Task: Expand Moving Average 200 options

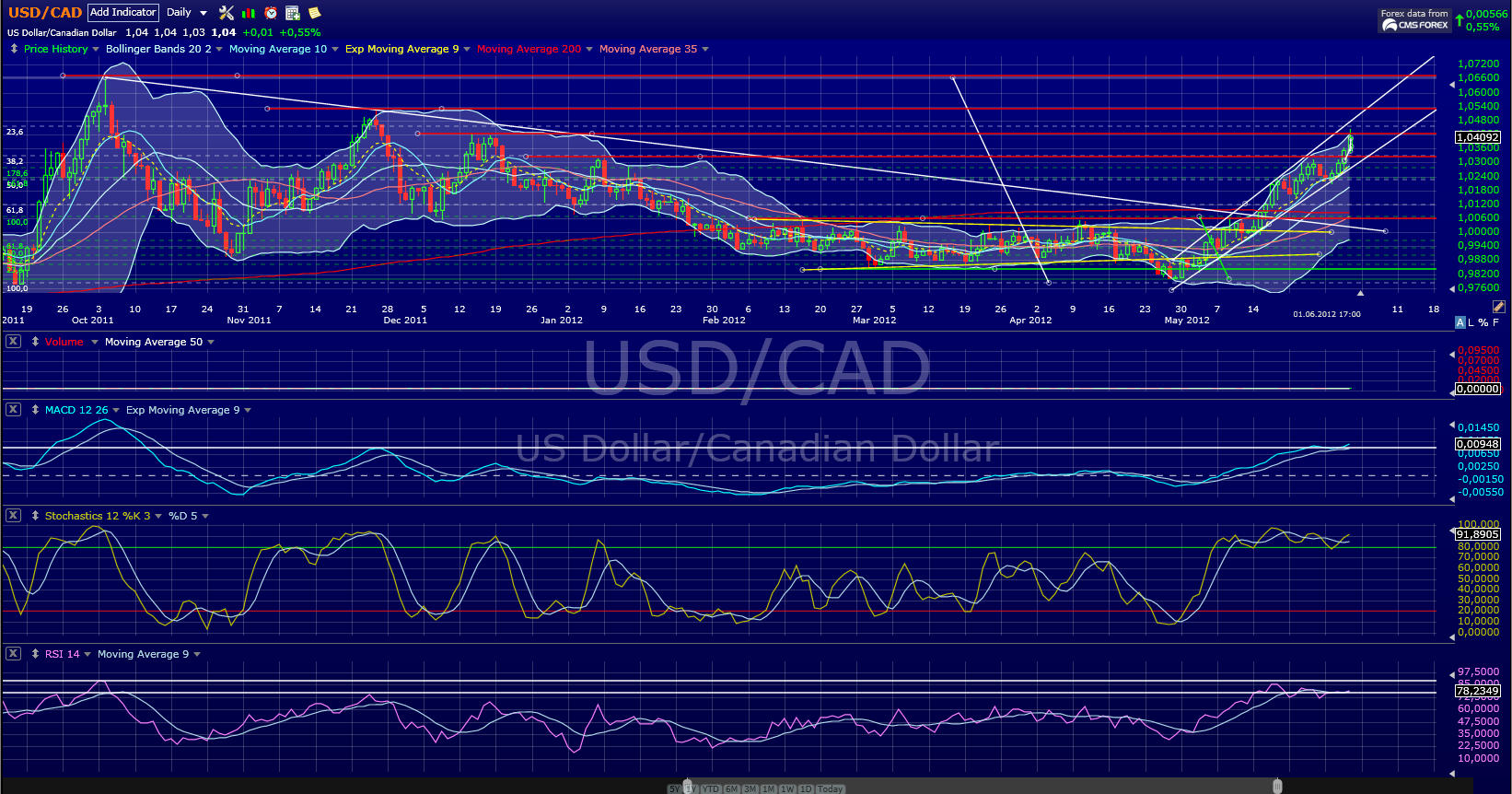Action: [x=589, y=49]
